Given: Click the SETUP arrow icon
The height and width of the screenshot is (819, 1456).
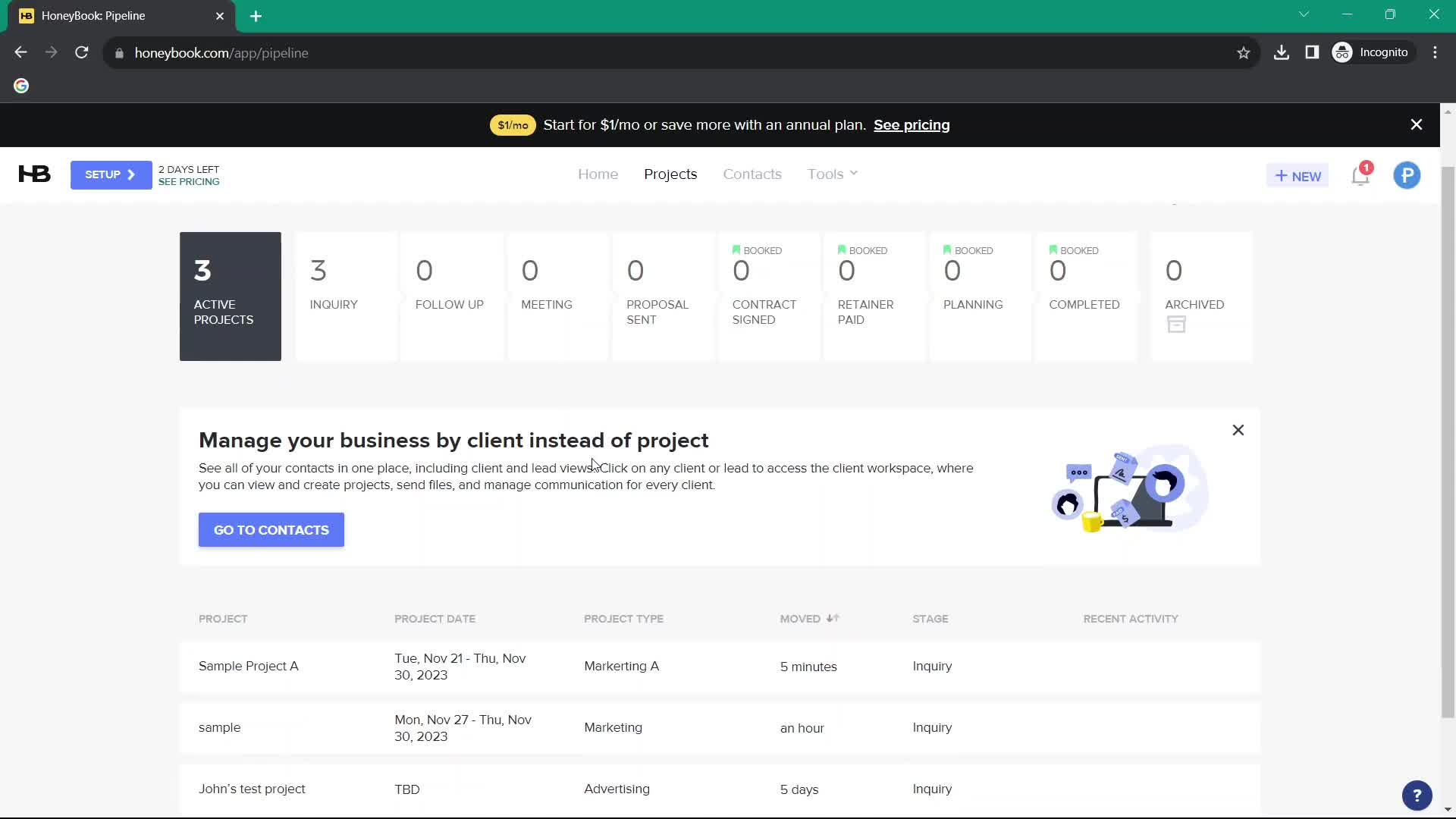Looking at the screenshot, I should pyautogui.click(x=132, y=175).
